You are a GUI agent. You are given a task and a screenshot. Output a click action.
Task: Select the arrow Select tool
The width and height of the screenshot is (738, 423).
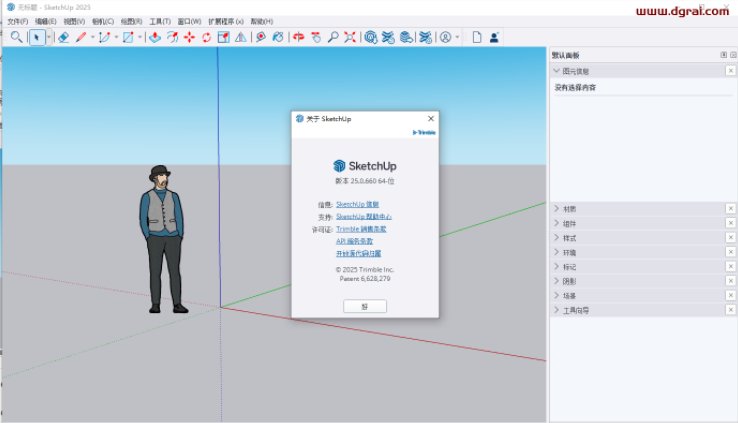click(37, 37)
